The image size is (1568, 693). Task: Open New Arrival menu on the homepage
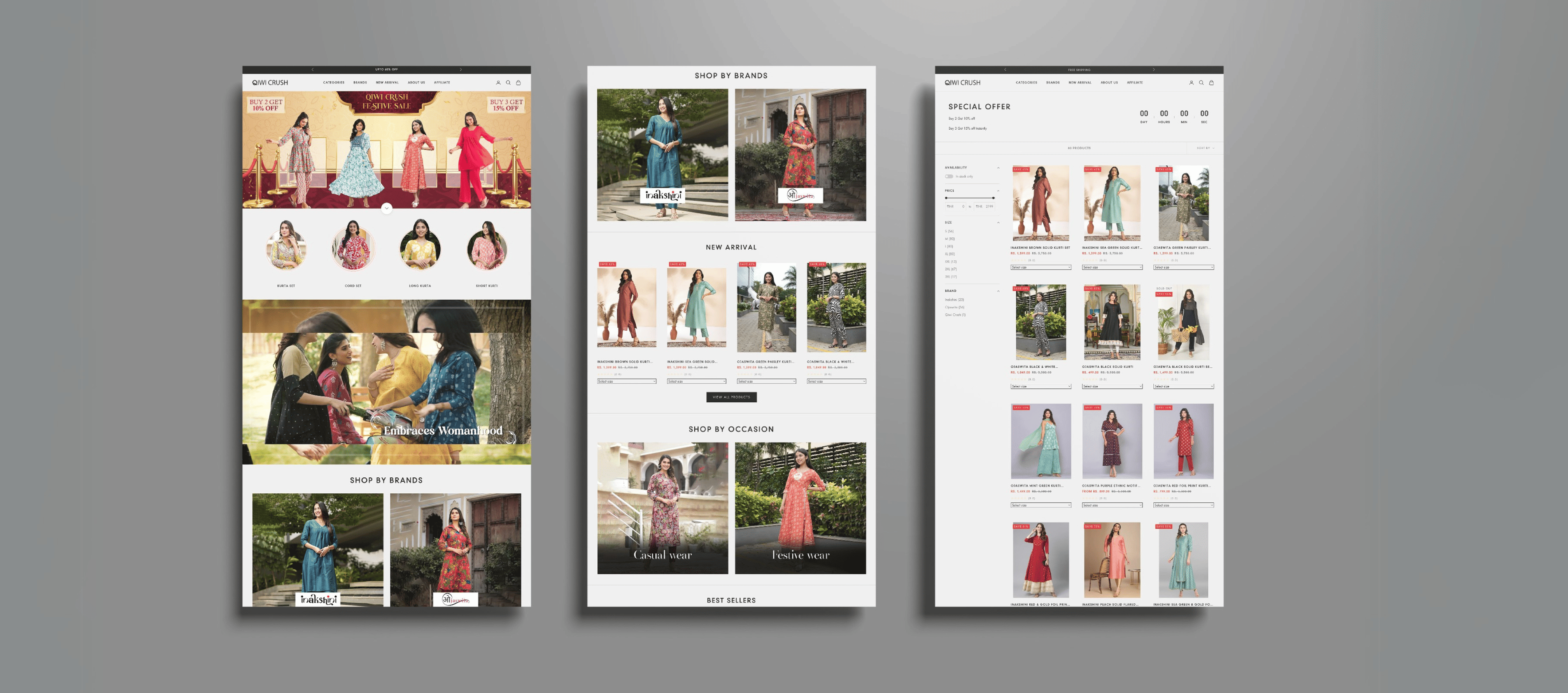387,83
